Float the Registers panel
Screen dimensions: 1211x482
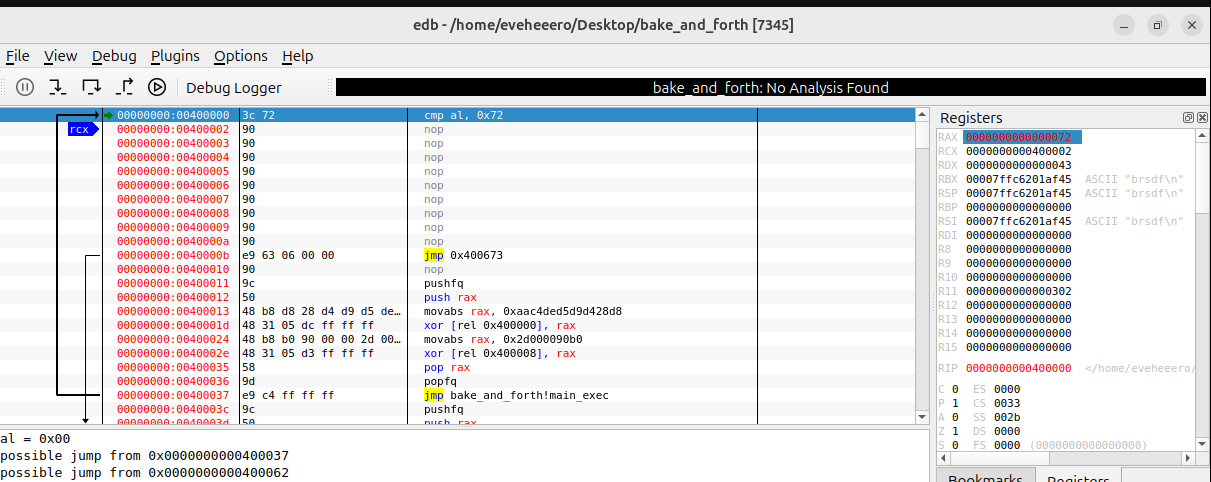point(1188,117)
